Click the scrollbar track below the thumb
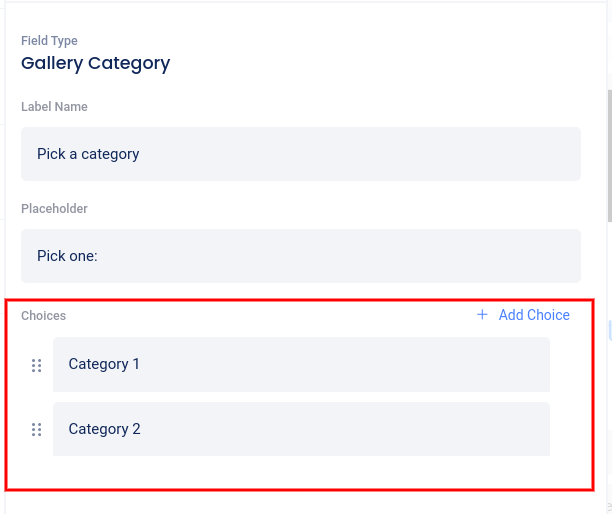The image size is (612, 514). tap(609, 400)
